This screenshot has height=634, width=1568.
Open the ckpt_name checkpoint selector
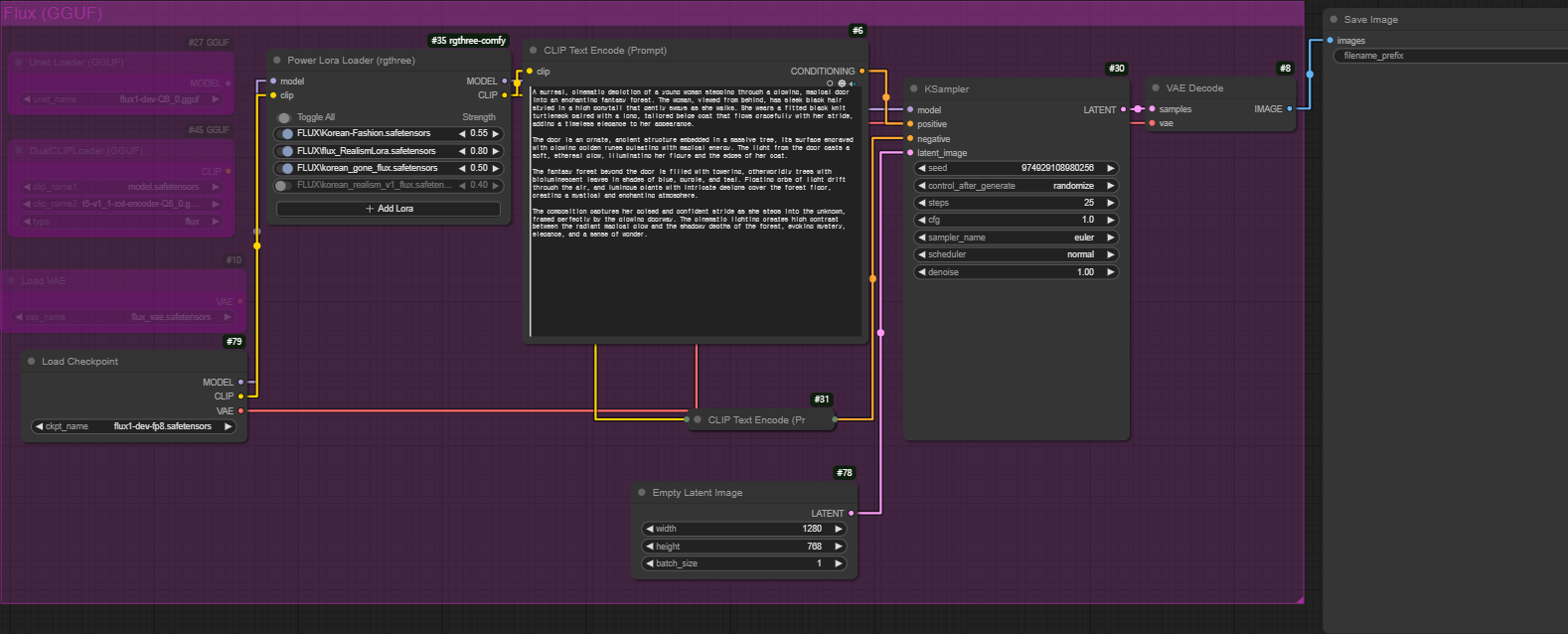pyautogui.click(x=134, y=426)
